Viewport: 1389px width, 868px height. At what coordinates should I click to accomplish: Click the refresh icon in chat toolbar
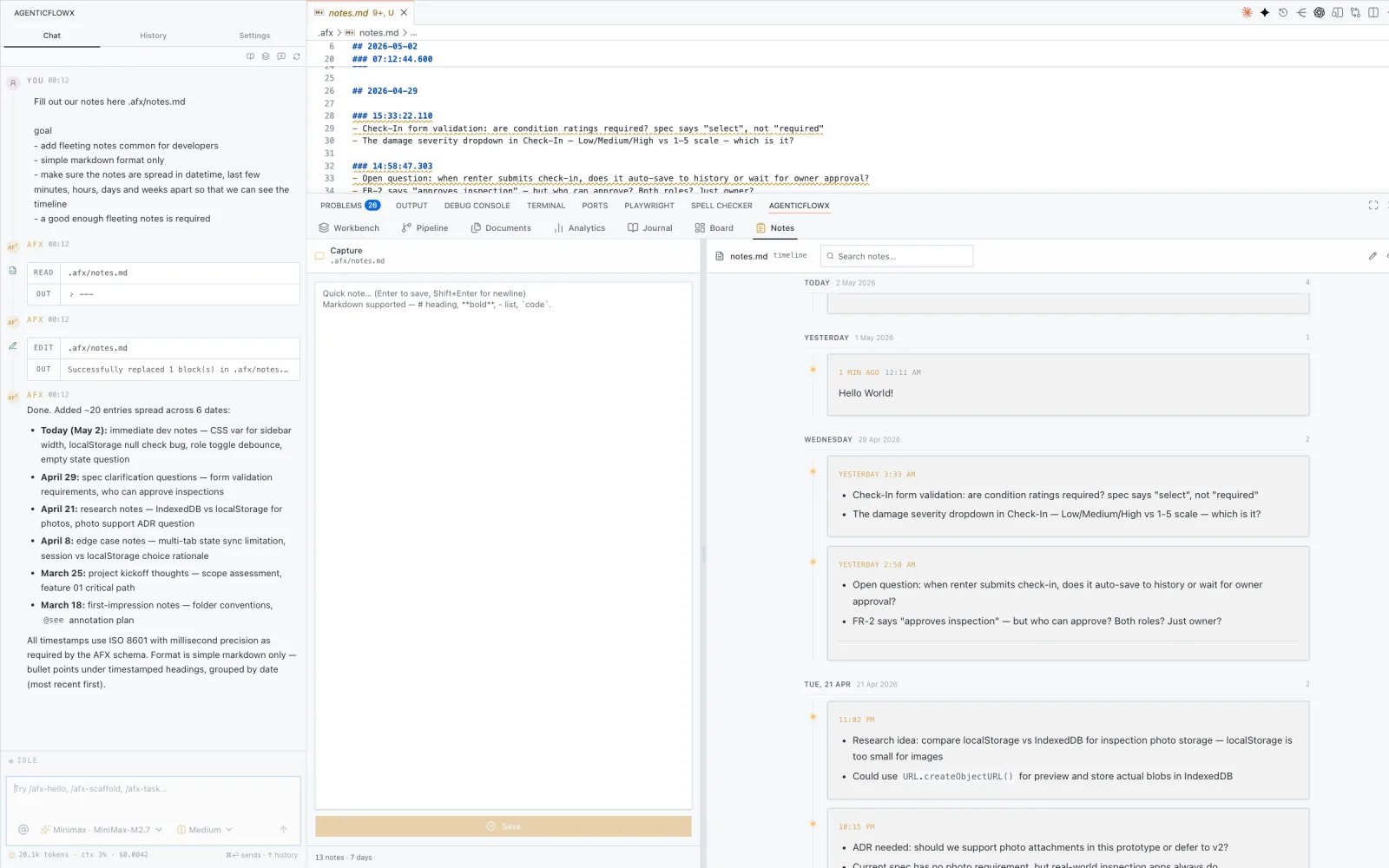[297, 56]
